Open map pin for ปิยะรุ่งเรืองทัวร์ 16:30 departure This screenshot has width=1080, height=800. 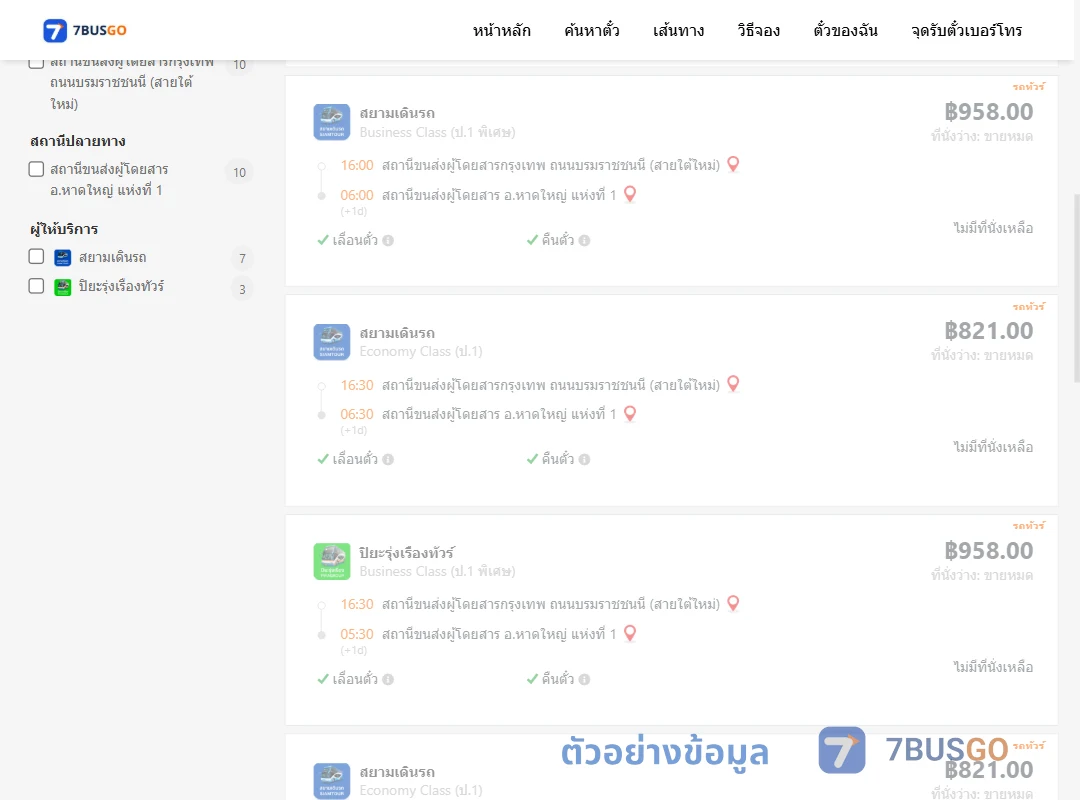734,603
